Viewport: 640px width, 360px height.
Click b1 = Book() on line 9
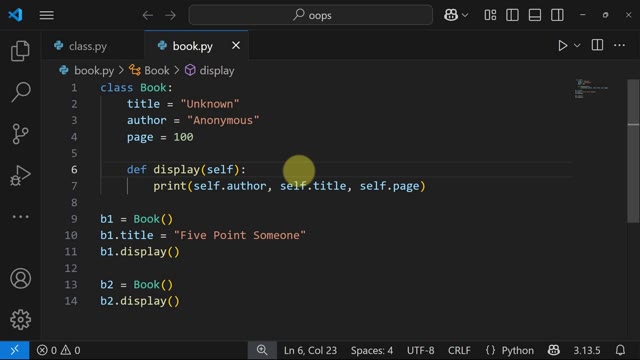pos(136,219)
